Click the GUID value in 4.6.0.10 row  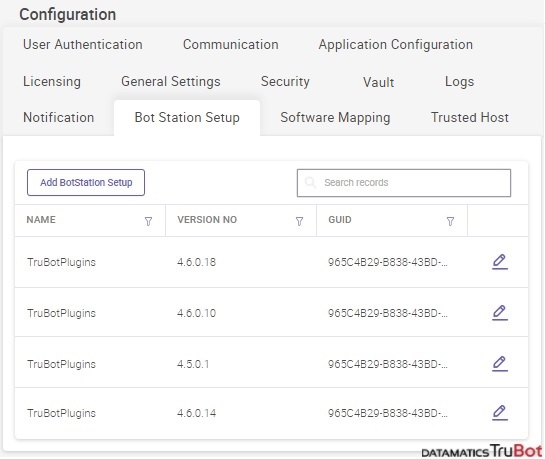[388, 313]
